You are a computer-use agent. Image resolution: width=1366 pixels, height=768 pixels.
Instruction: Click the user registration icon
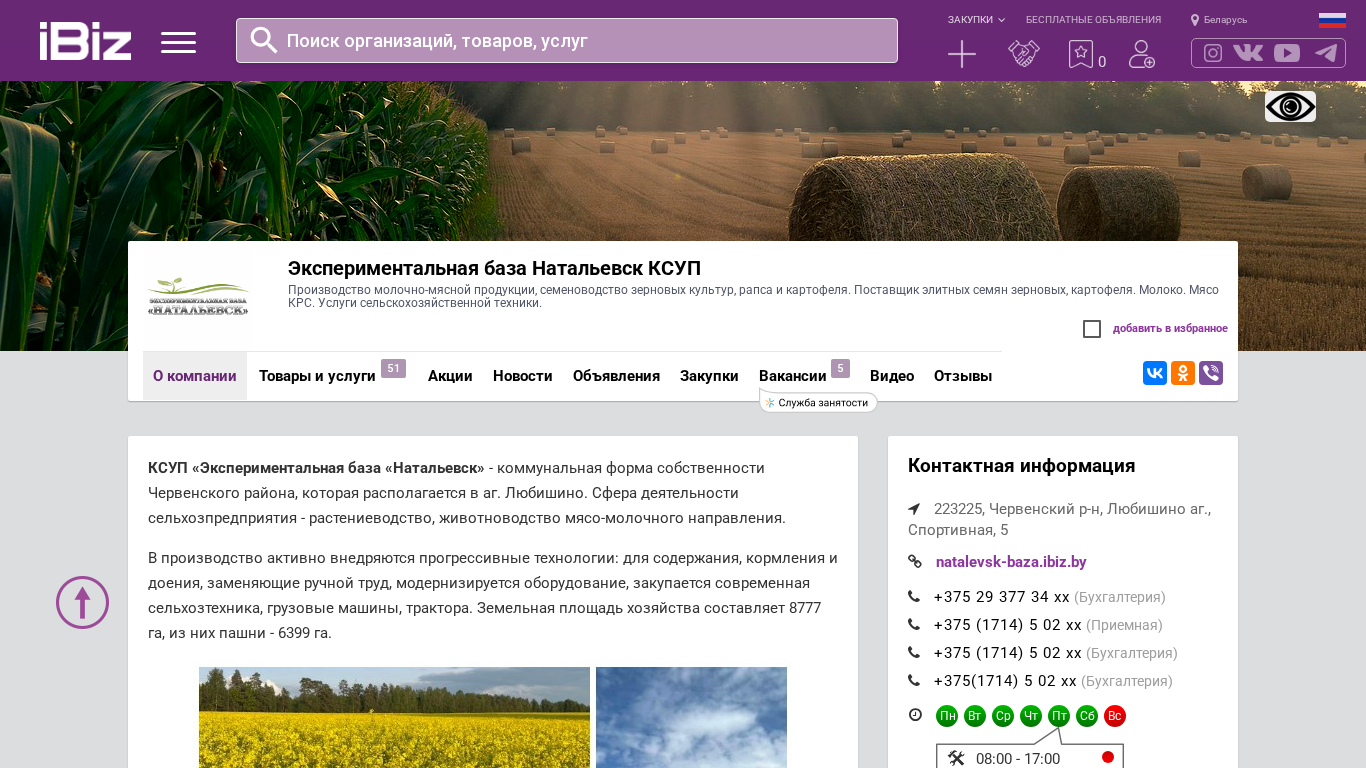coord(1142,54)
